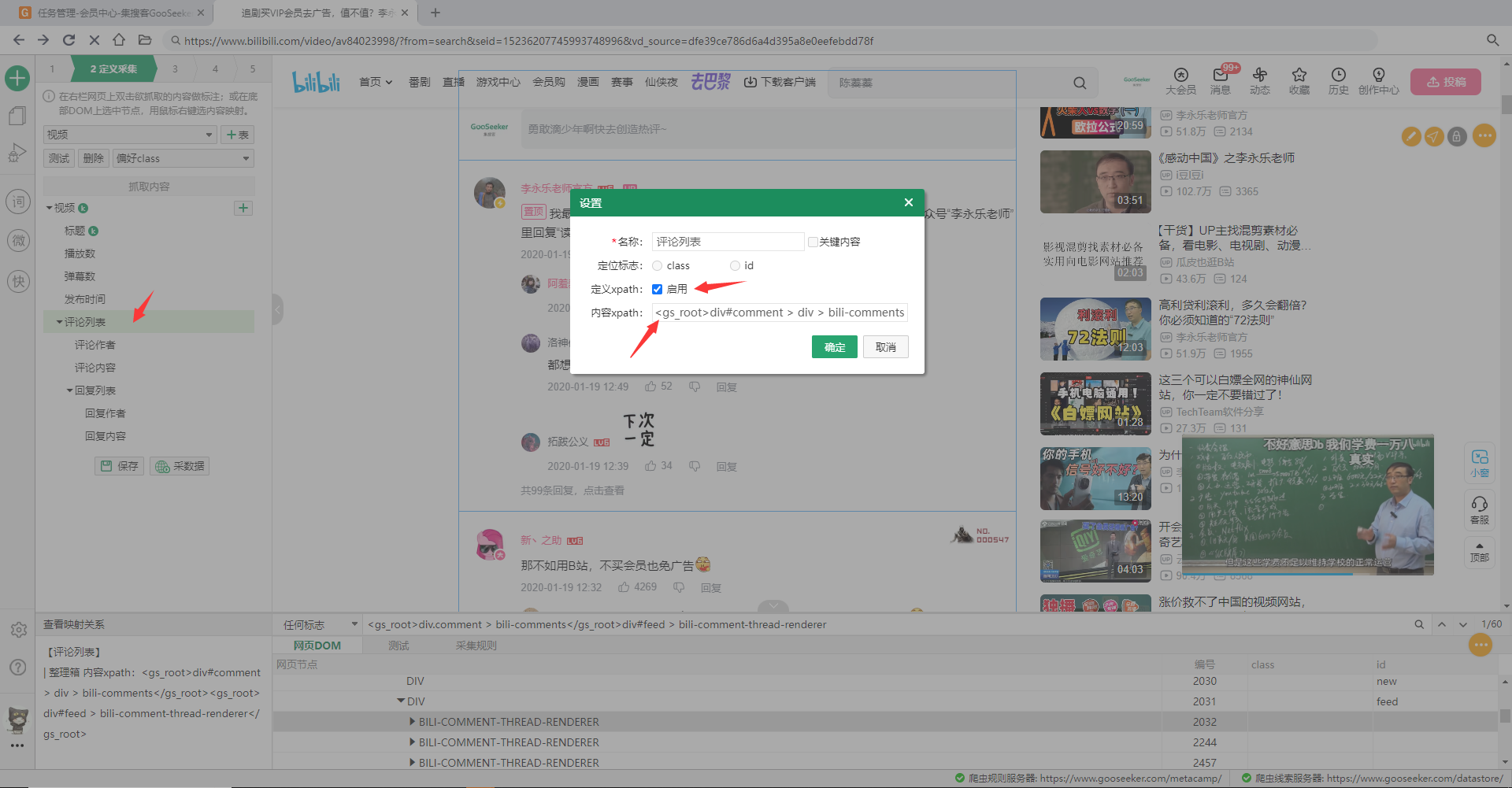Open the 偏好class dropdown
Viewport: 1512px width, 788px height.
pyautogui.click(x=183, y=158)
